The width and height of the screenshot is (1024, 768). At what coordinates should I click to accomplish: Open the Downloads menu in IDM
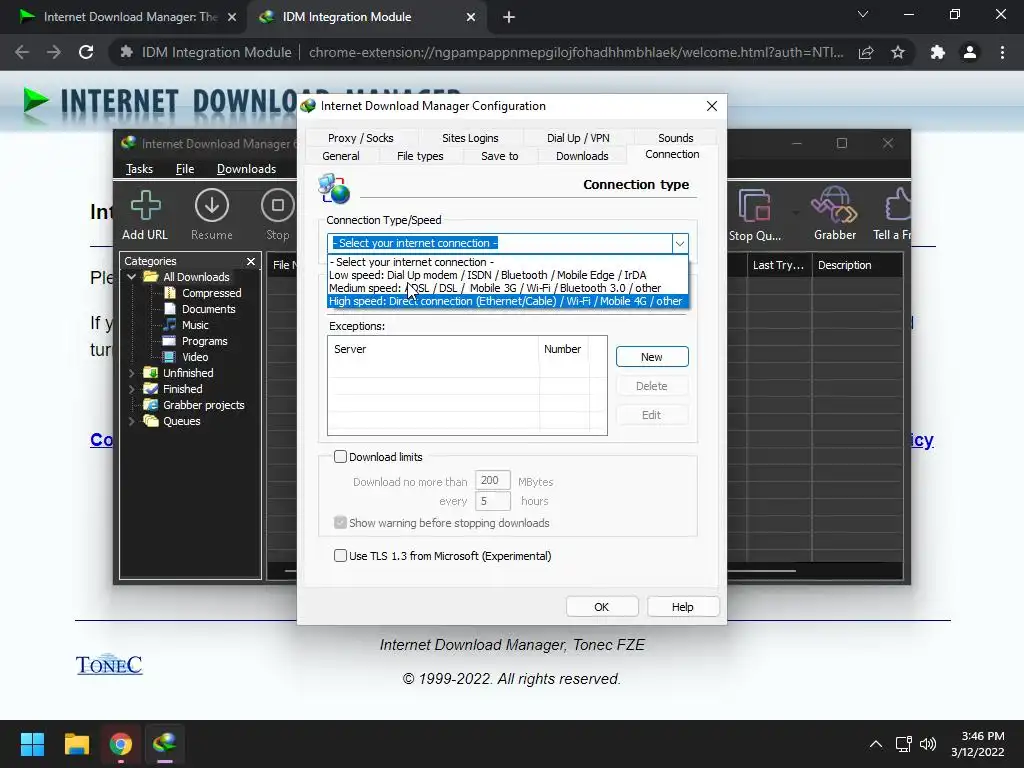(x=246, y=169)
